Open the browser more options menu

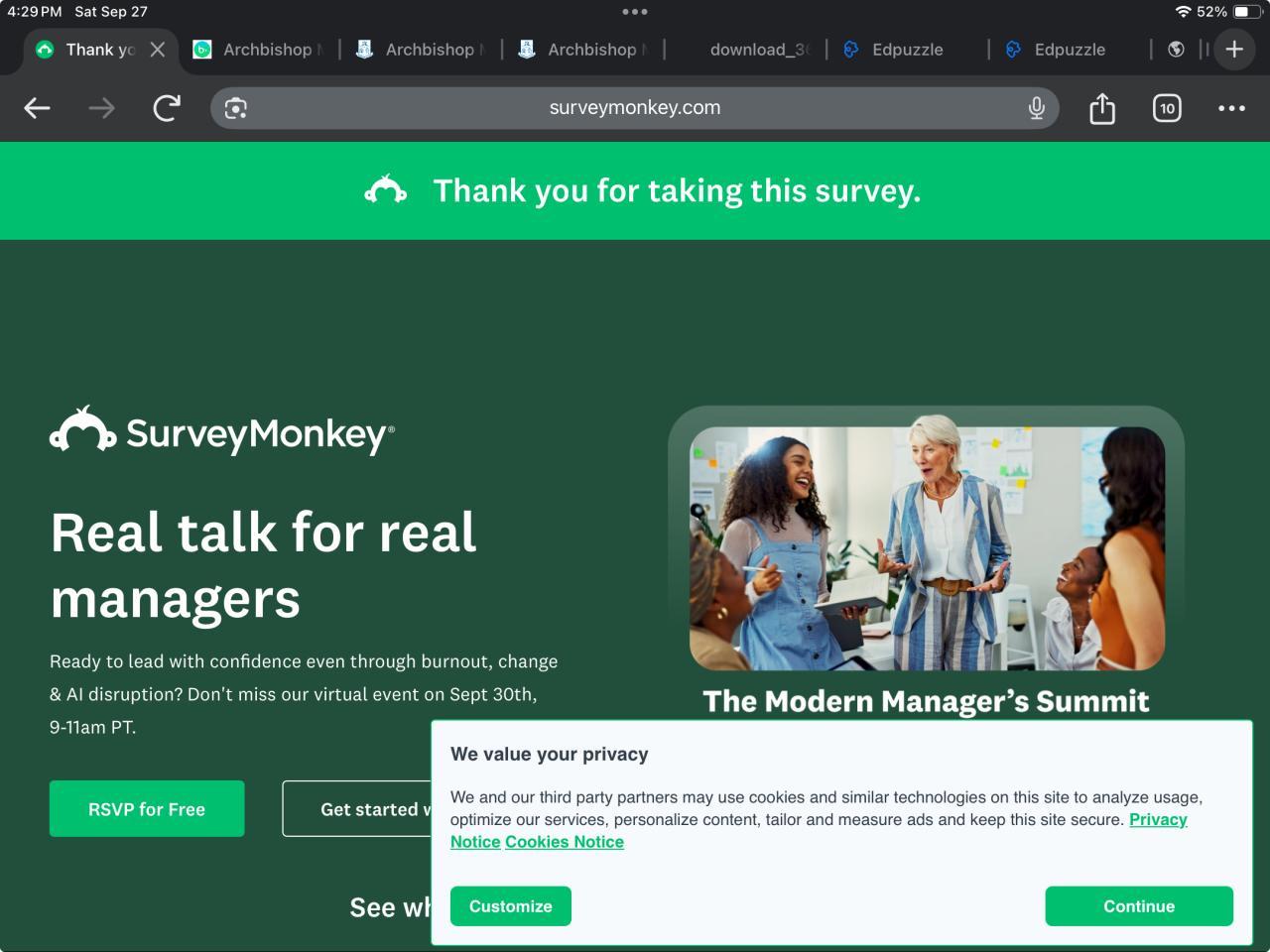(1231, 108)
